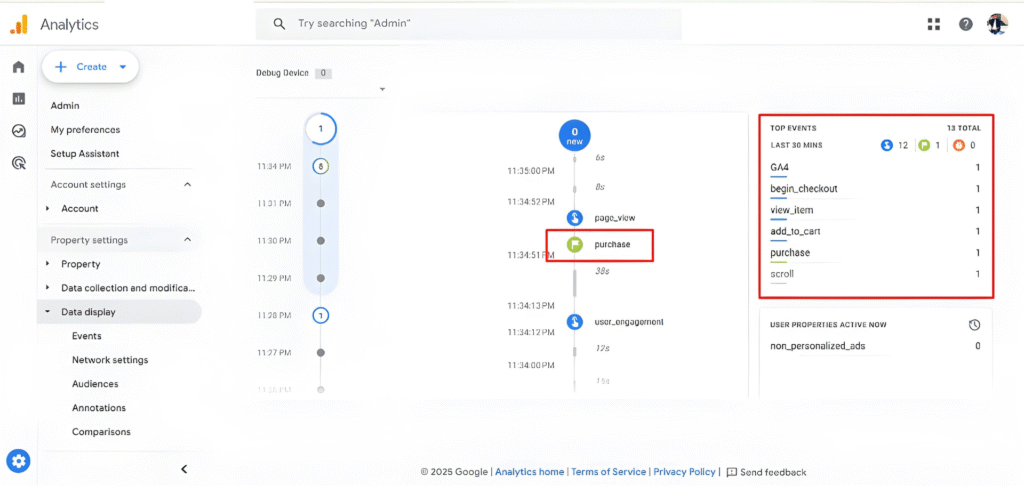1024x486 pixels.
Task: Click the Send feedback button
Action: 766,472
